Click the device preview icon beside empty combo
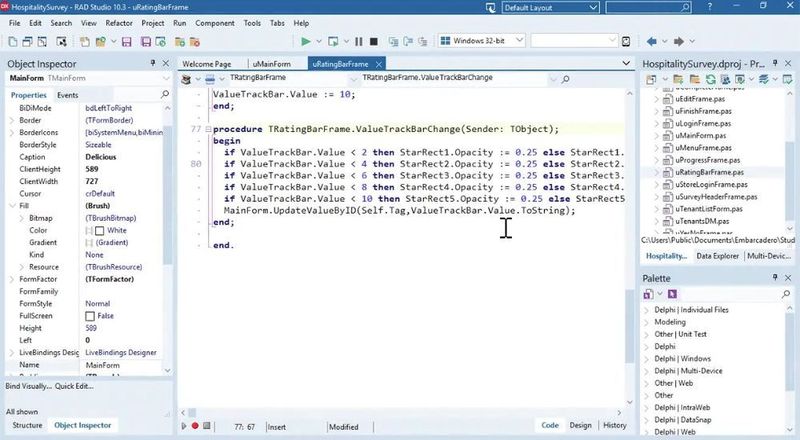The width and height of the screenshot is (800, 440). 626,41
